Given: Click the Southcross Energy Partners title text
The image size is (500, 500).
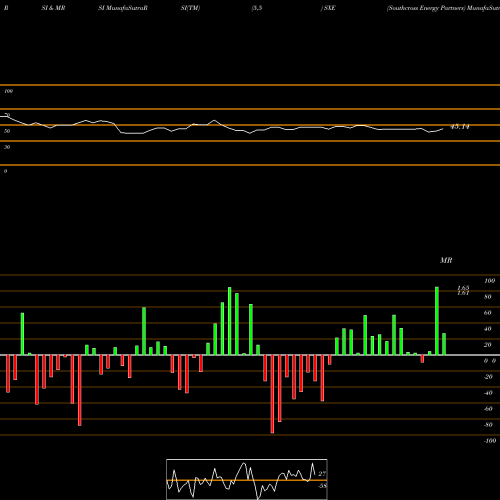Looking at the screenshot, I should click(425, 8).
